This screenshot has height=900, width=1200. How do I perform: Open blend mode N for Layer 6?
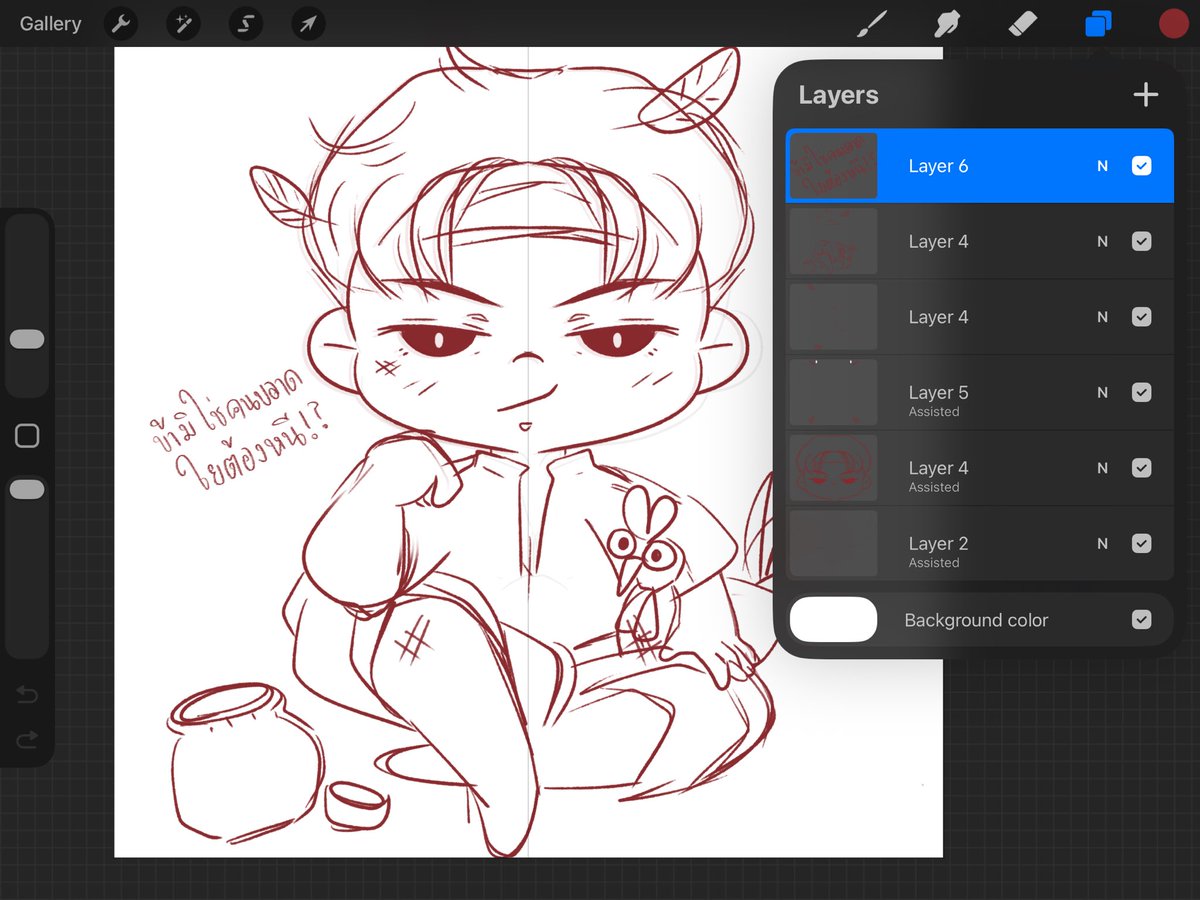tap(1102, 166)
